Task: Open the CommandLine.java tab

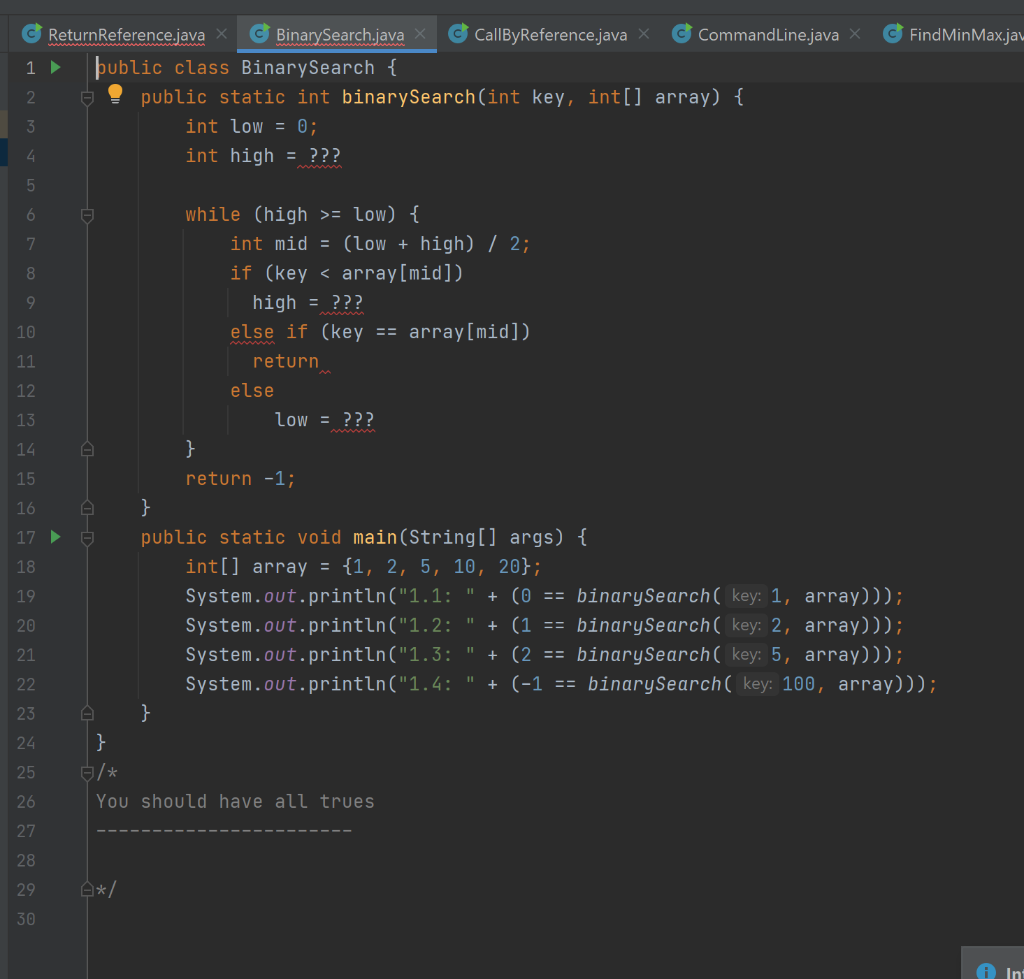Action: tap(768, 35)
